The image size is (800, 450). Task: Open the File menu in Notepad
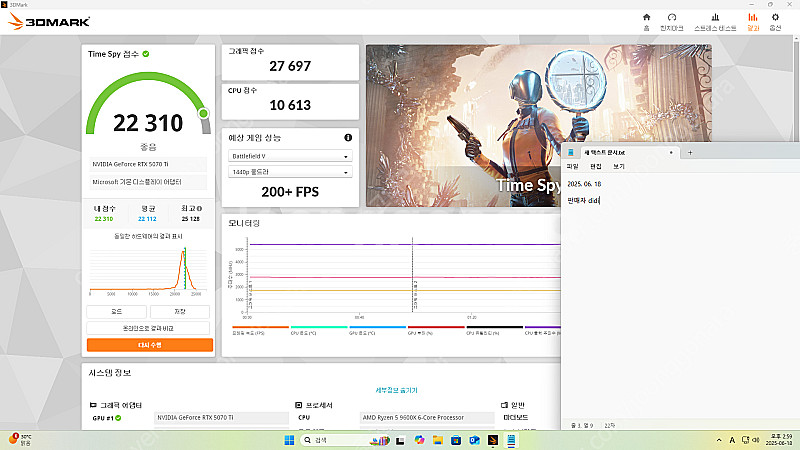point(572,166)
